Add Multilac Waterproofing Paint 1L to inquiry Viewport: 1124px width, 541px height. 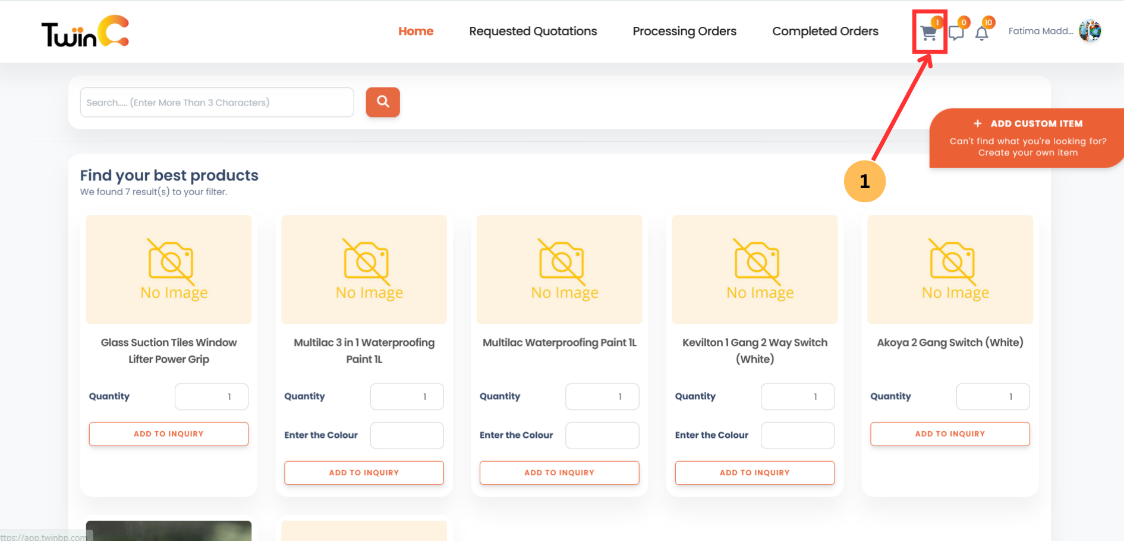pos(559,473)
